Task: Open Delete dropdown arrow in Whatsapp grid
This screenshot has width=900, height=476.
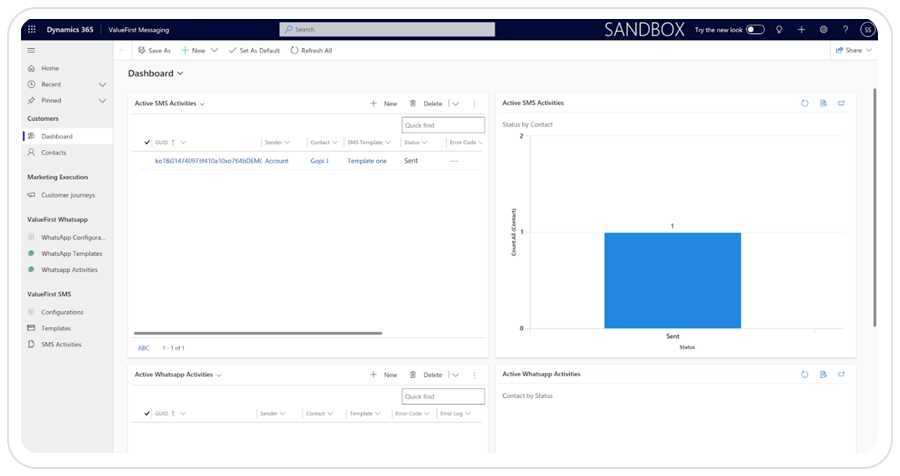Action: (455, 375)
